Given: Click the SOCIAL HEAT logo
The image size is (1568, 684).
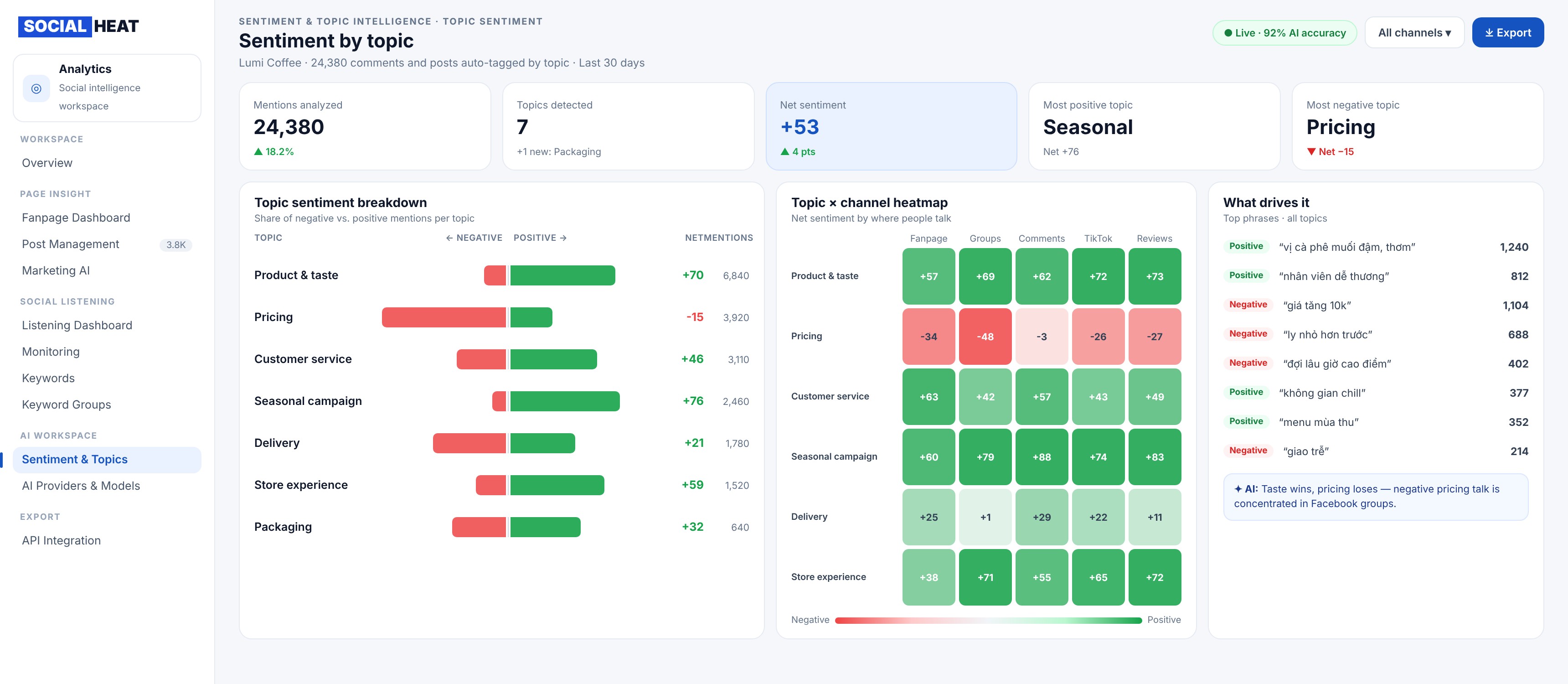Looking at the screenshot, I should click(78, 26).
